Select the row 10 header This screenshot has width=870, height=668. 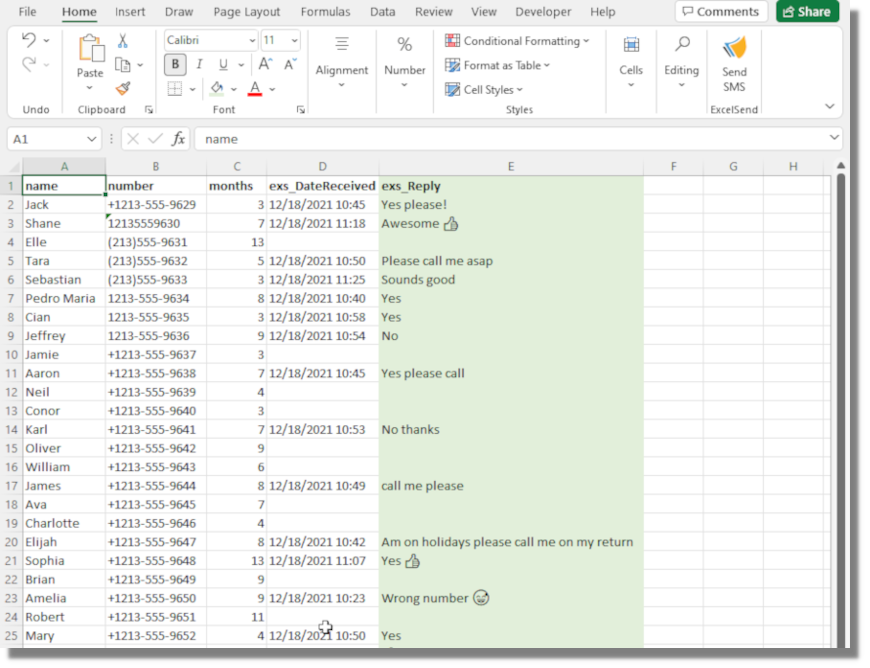tap(11, 354)
